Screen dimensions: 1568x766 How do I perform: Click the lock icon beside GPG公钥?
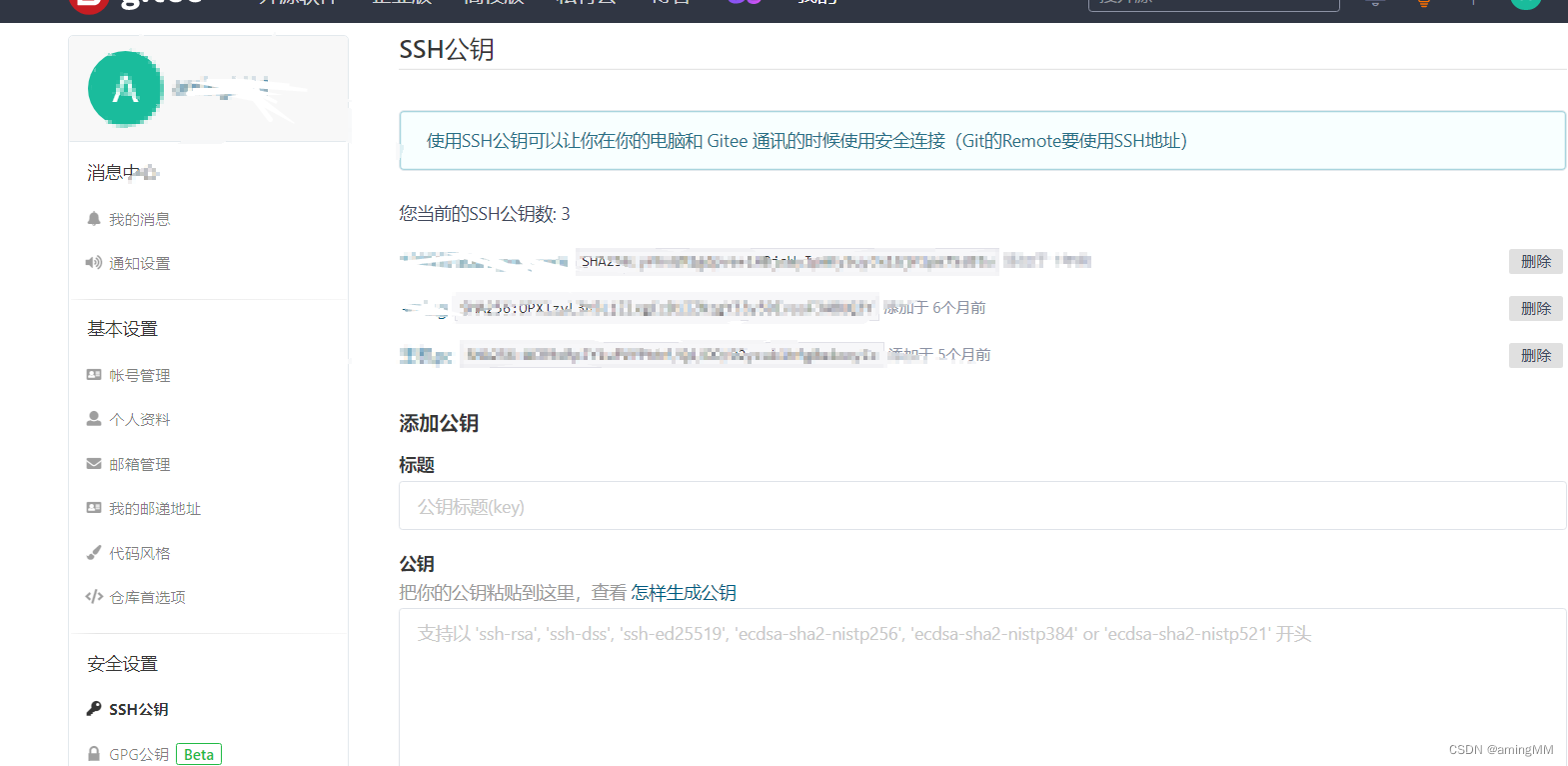[94, 754]
